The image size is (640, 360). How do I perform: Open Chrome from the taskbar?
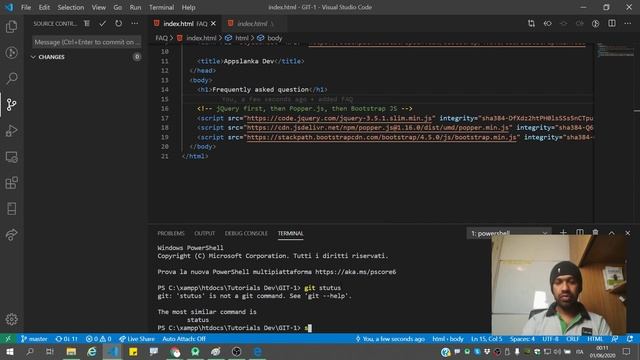click(175, 351)
